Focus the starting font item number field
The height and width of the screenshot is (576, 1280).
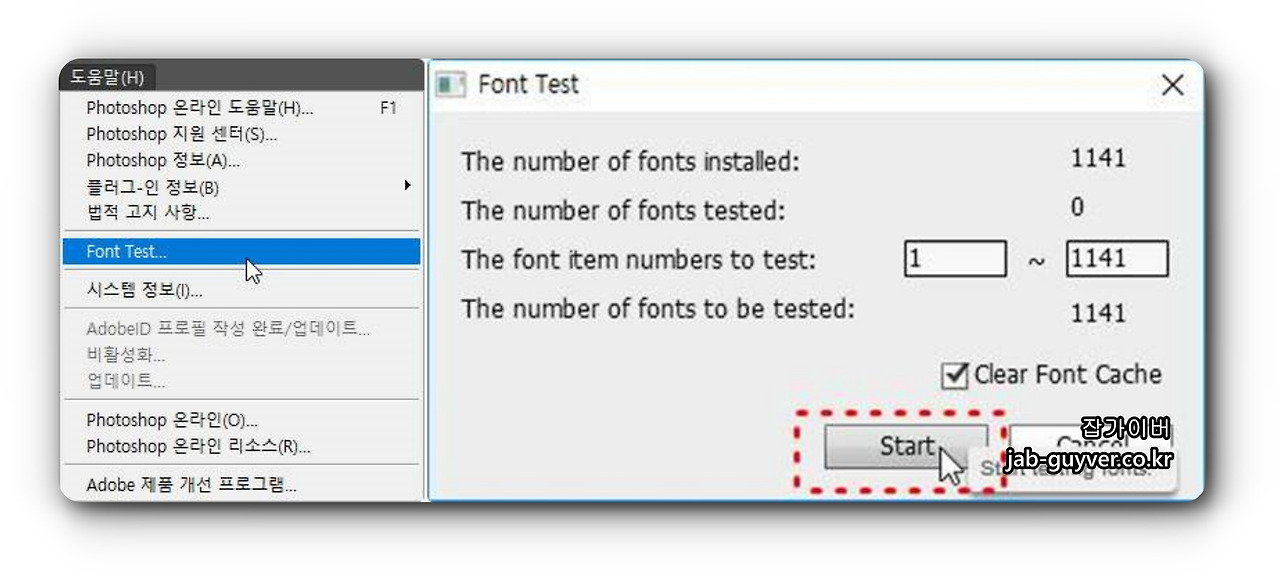pyautogui.click(x=955, y=259)
